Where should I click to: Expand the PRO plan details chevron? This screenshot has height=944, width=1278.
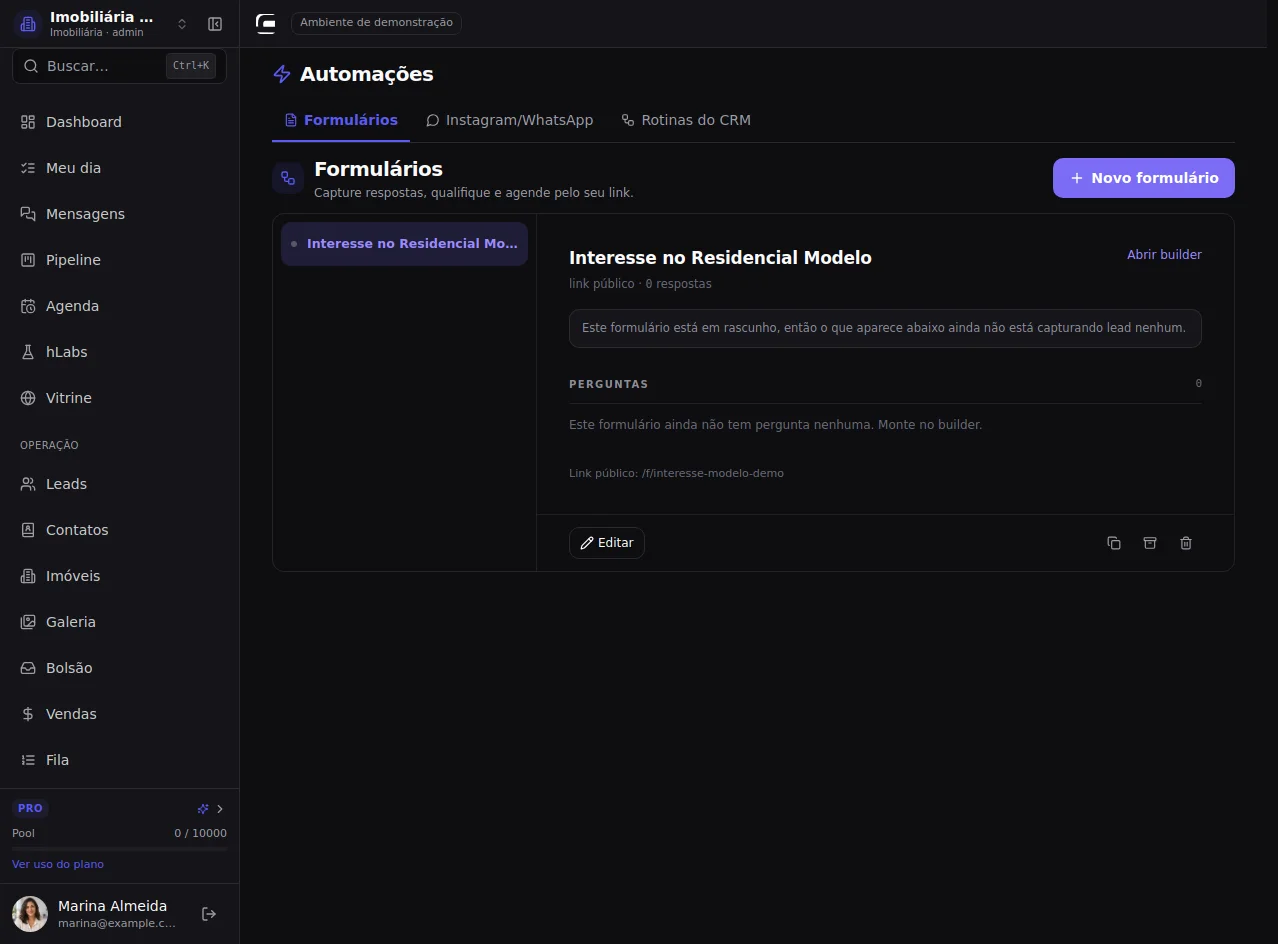pyautogui.click(x=220, y=809)
